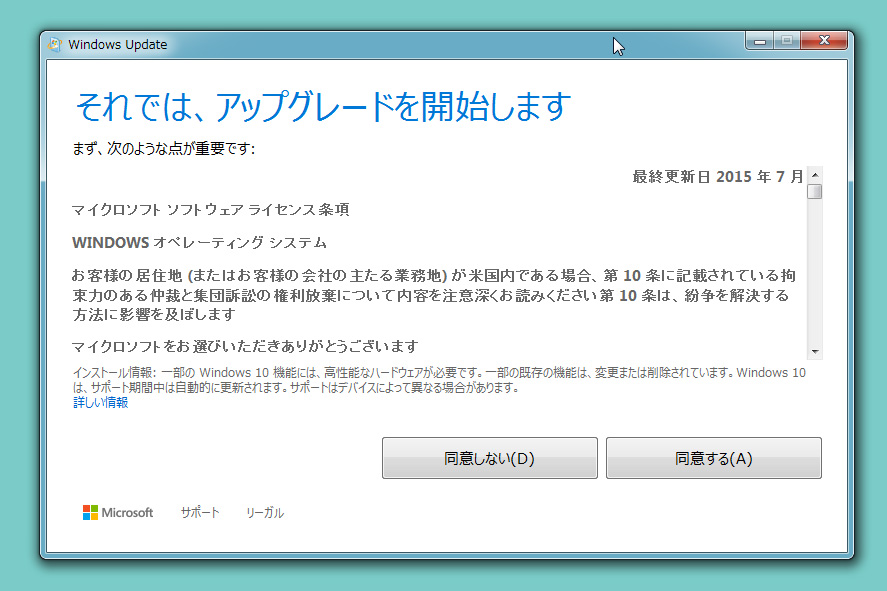The width and height of the screenshot is (887, 591).
Task: Click the license scrollbar down arrow
Action: pyautogui.click(x=815, y=352)
